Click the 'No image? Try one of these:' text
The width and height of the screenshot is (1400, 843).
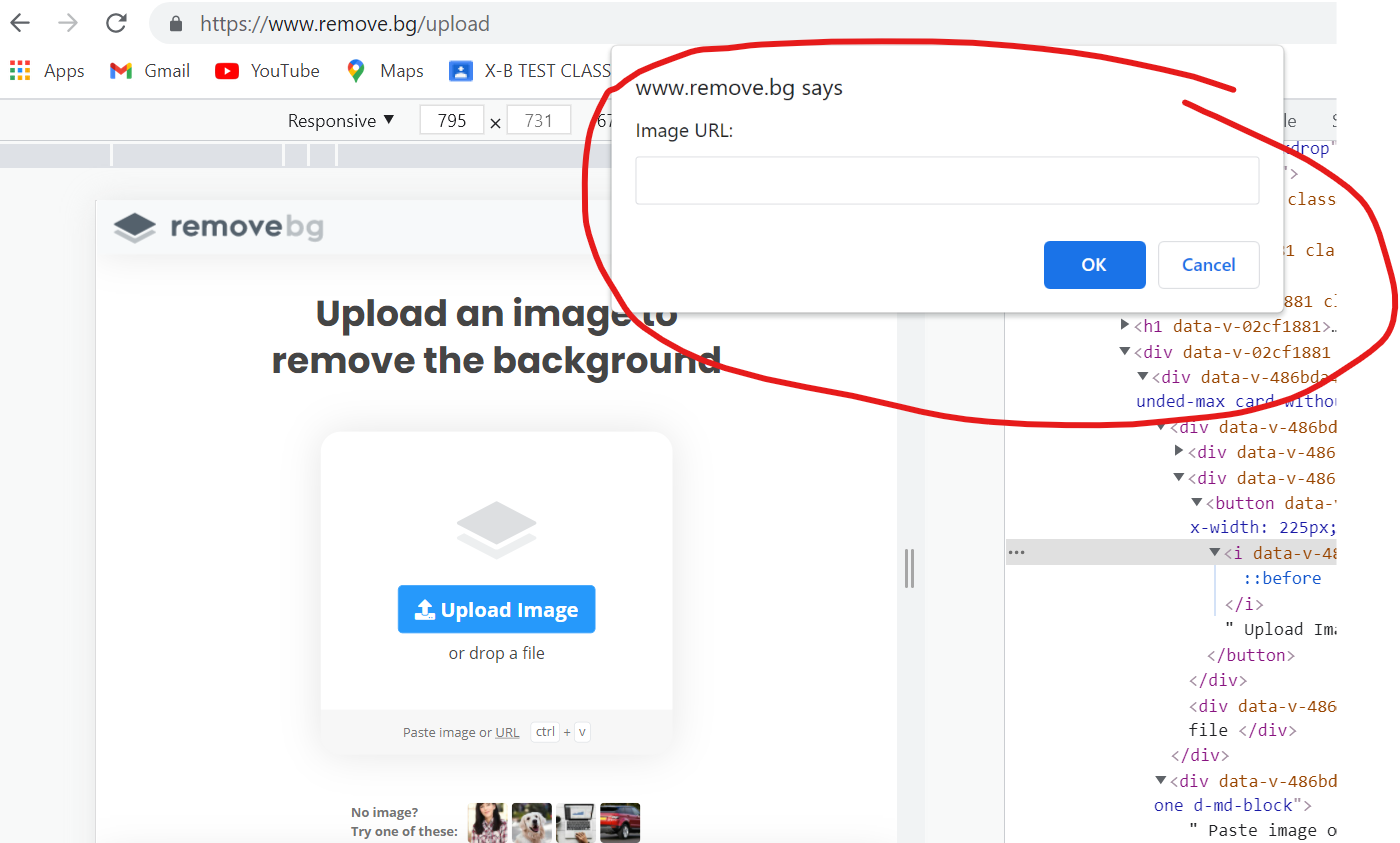click(x=404, y=822)
